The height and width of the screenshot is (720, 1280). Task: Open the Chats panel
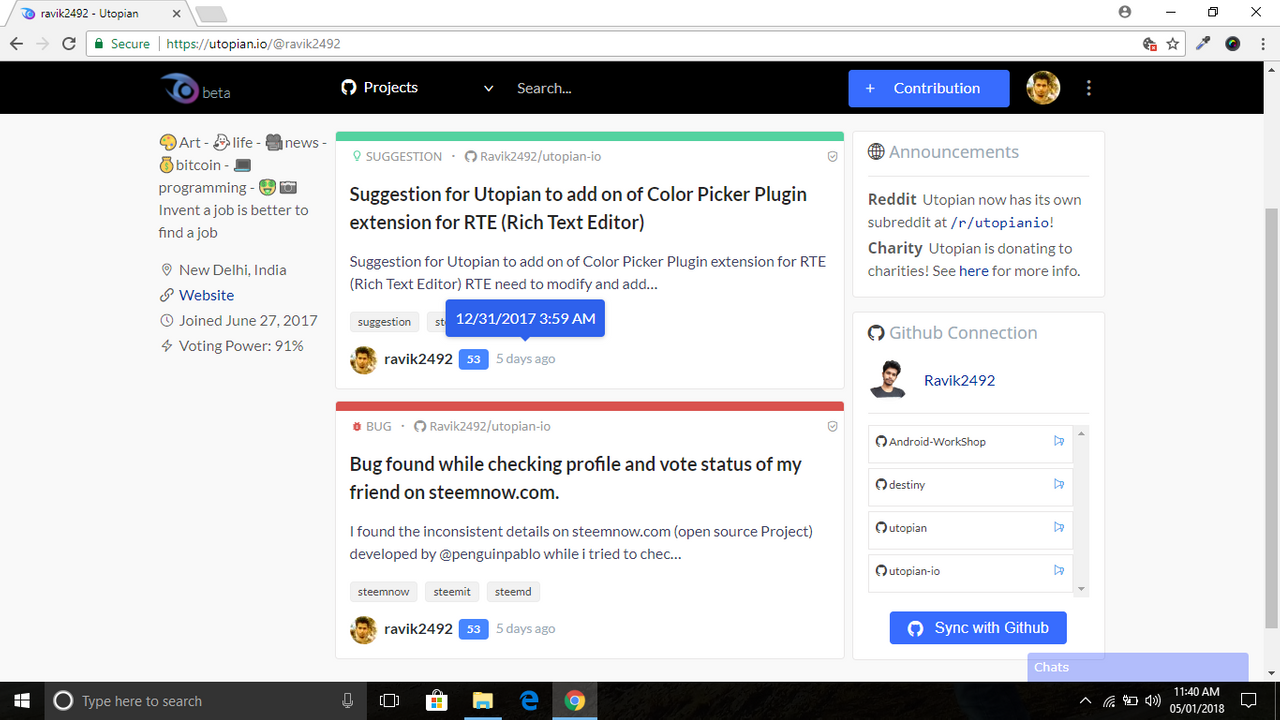[1138, 667]
